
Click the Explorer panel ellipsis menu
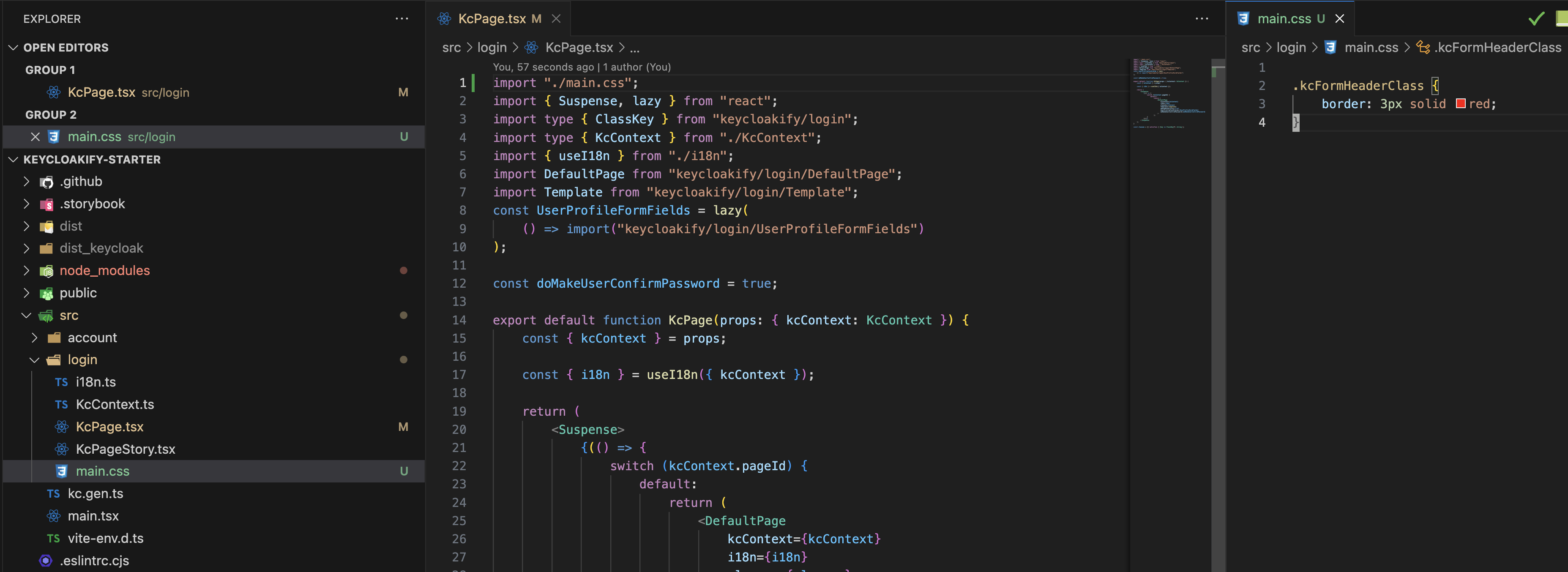point(402,19)
